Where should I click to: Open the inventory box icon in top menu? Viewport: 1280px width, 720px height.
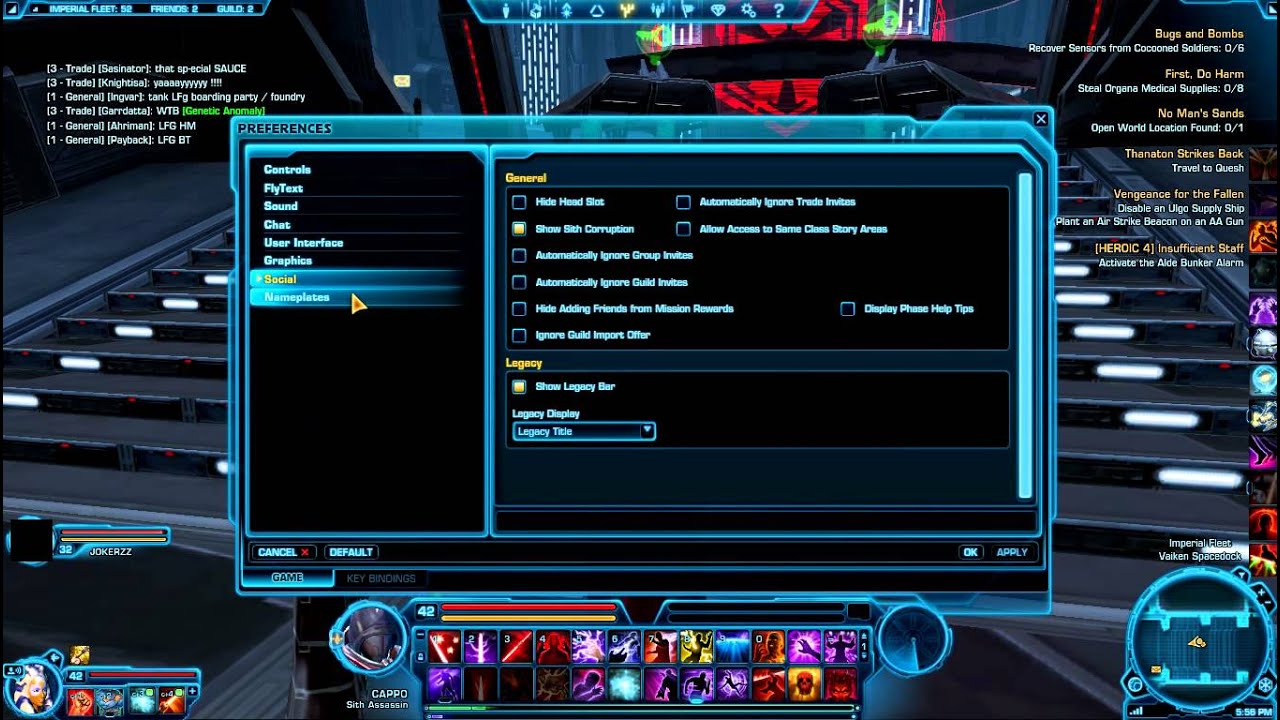point(535,10)
